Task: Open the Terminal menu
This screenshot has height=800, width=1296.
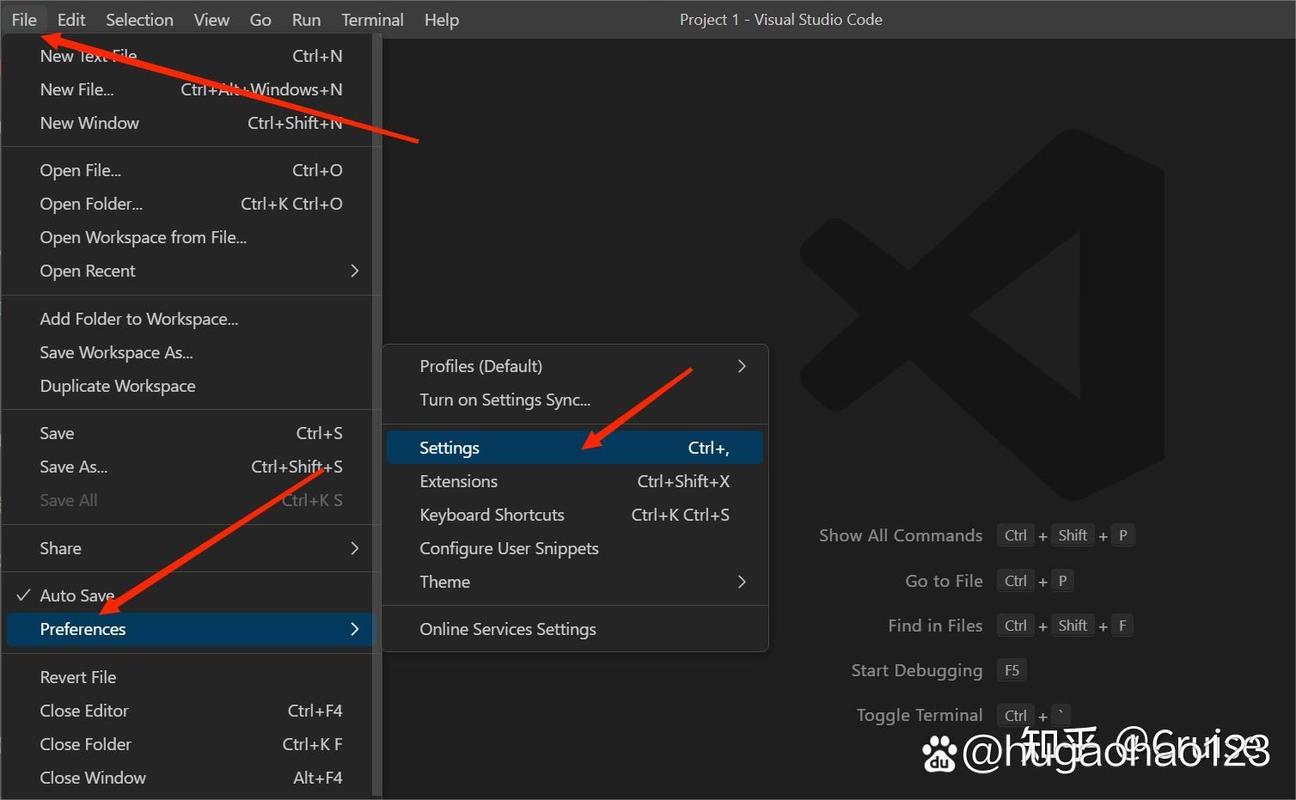Action: (371, 19)
